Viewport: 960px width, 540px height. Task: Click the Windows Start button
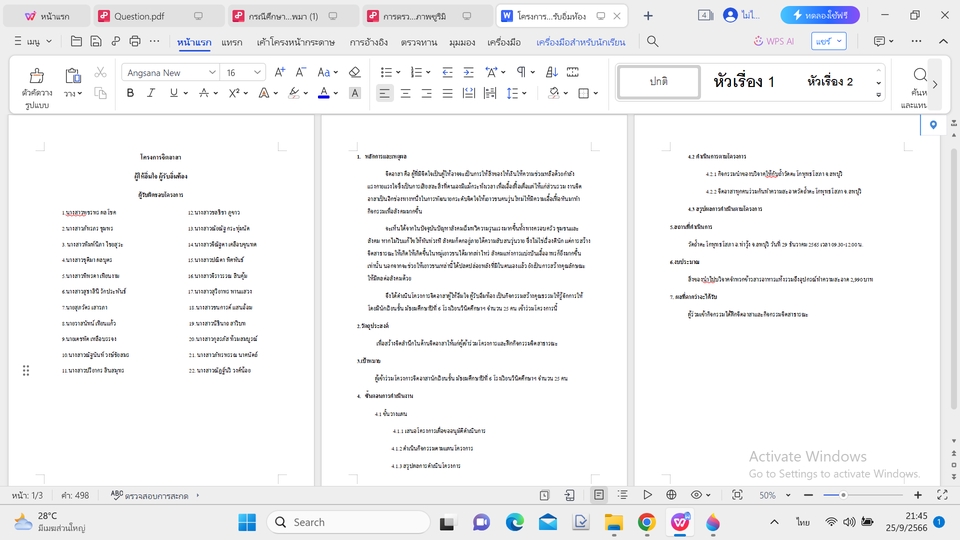point(247,522)
